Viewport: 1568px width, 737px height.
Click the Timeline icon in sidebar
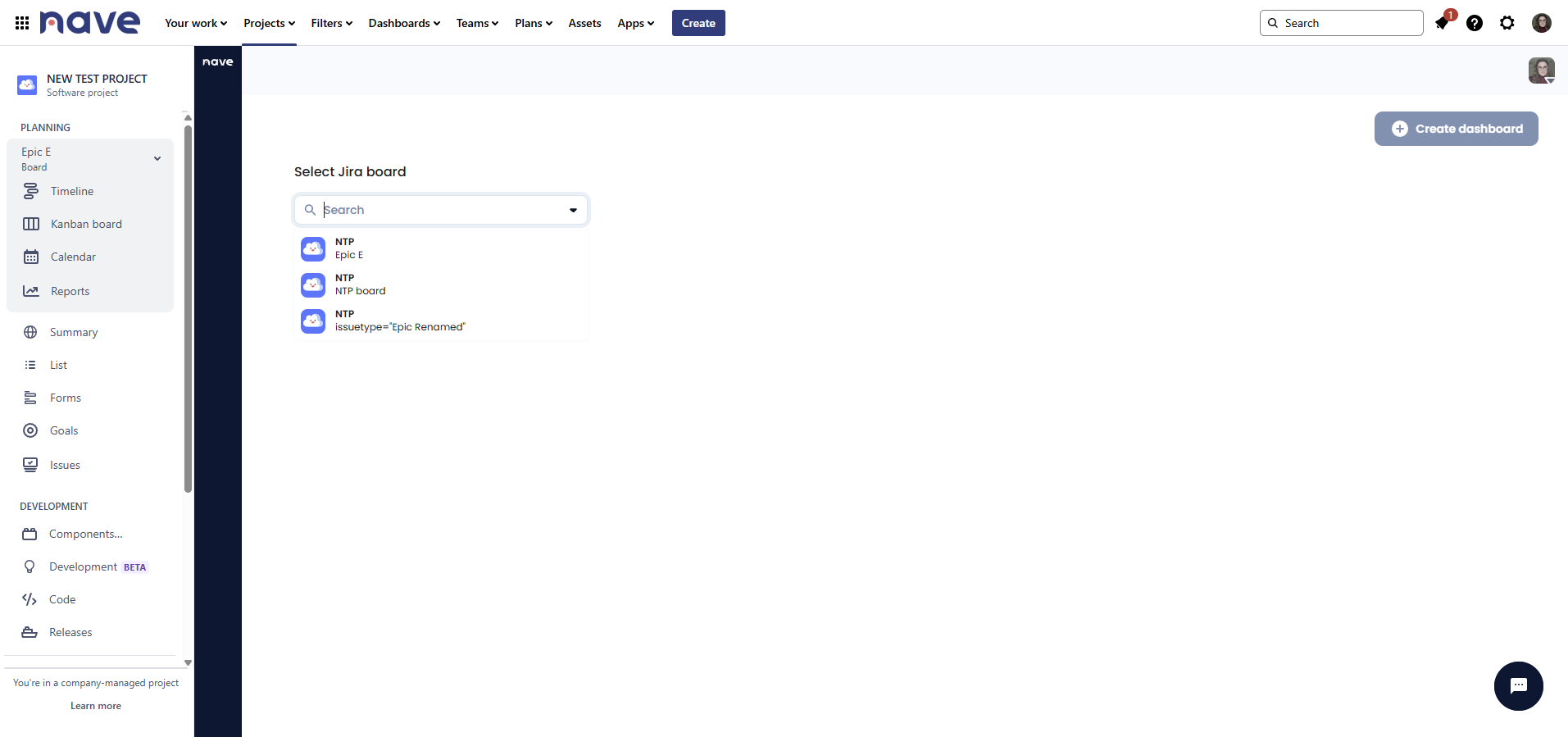[x=31, y=191]
